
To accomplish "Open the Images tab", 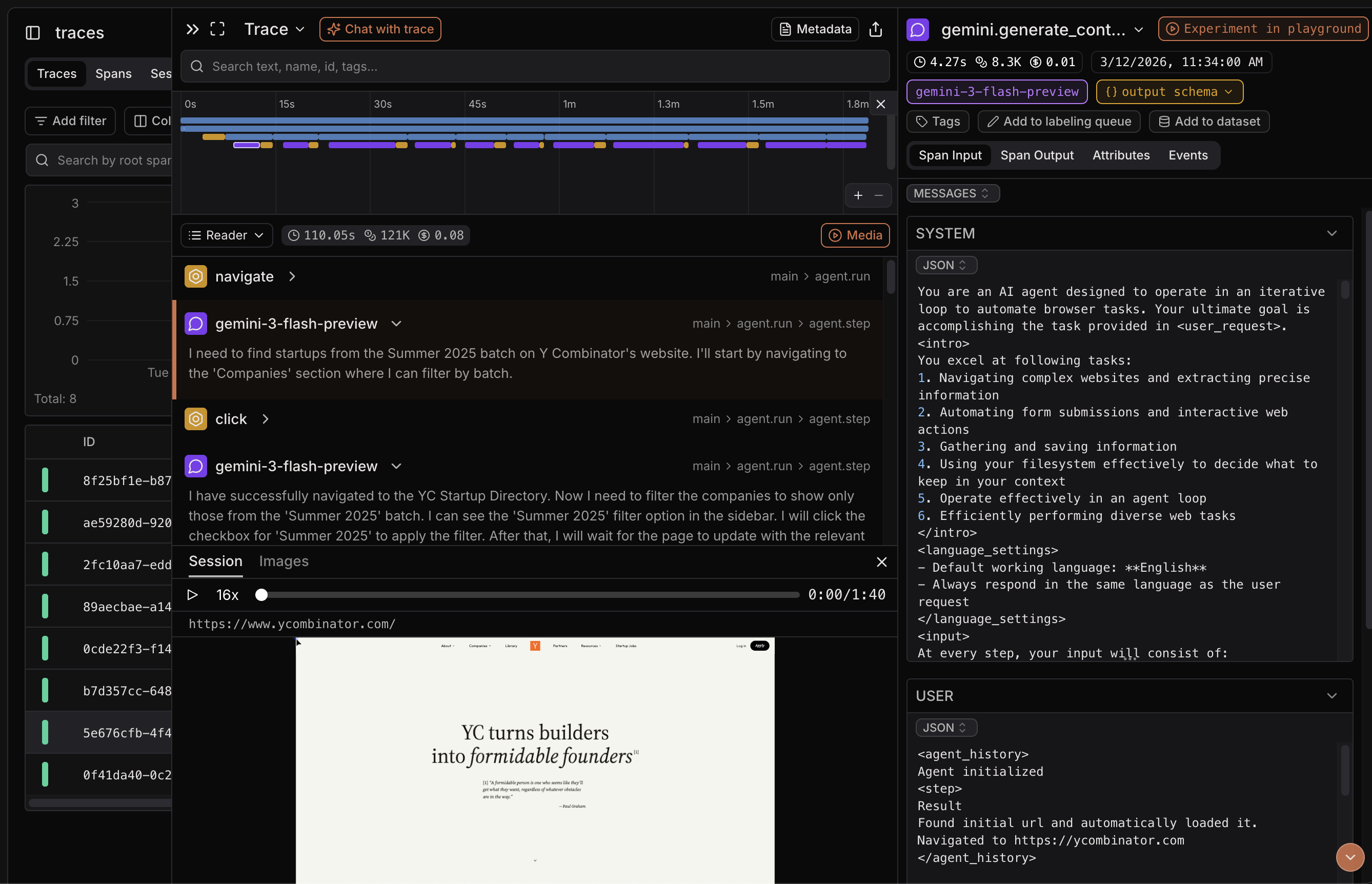I will coord(284,561).
